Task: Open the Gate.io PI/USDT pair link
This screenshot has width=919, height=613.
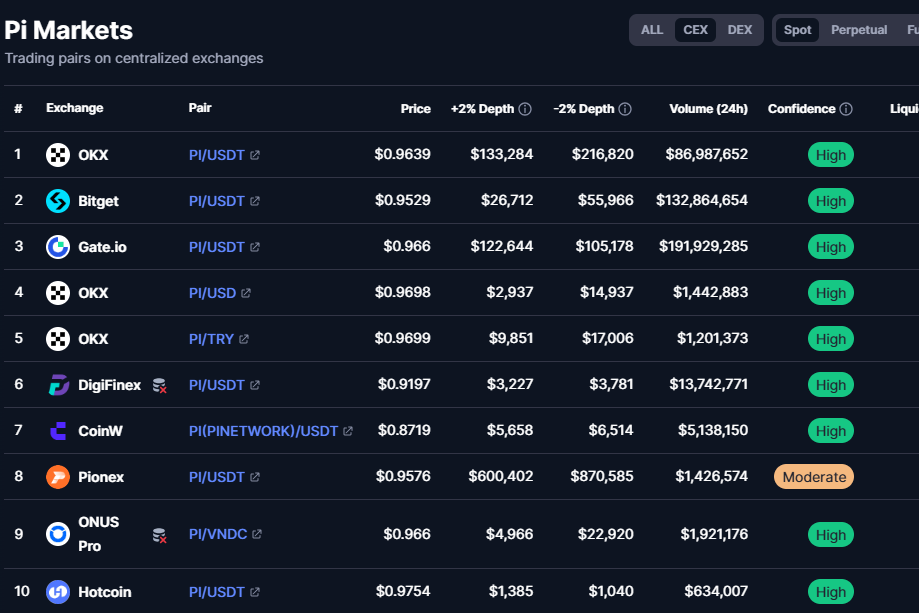Action: click(216, 247)
